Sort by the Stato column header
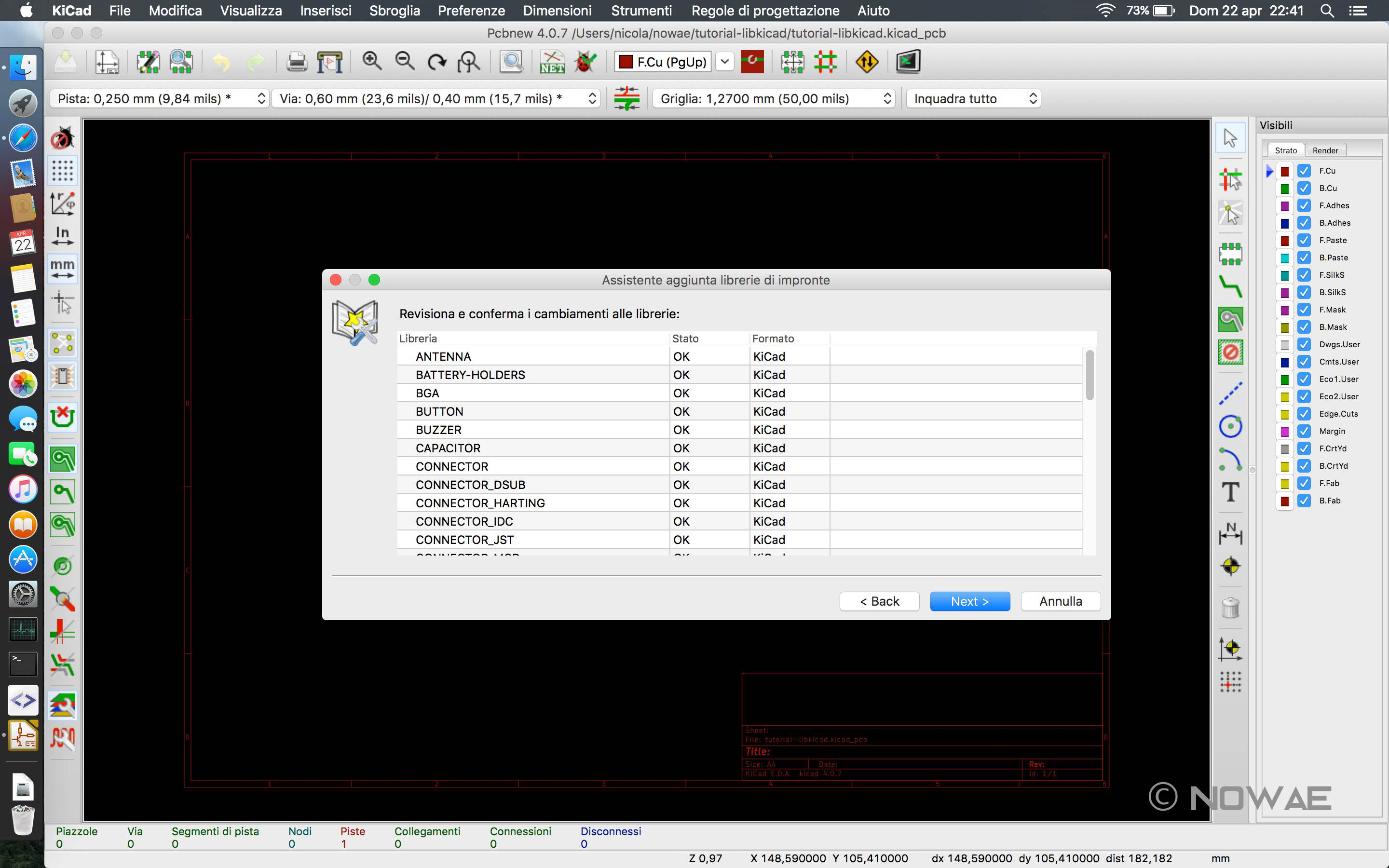Screen dimensions: 1389x868 [709, 339]
